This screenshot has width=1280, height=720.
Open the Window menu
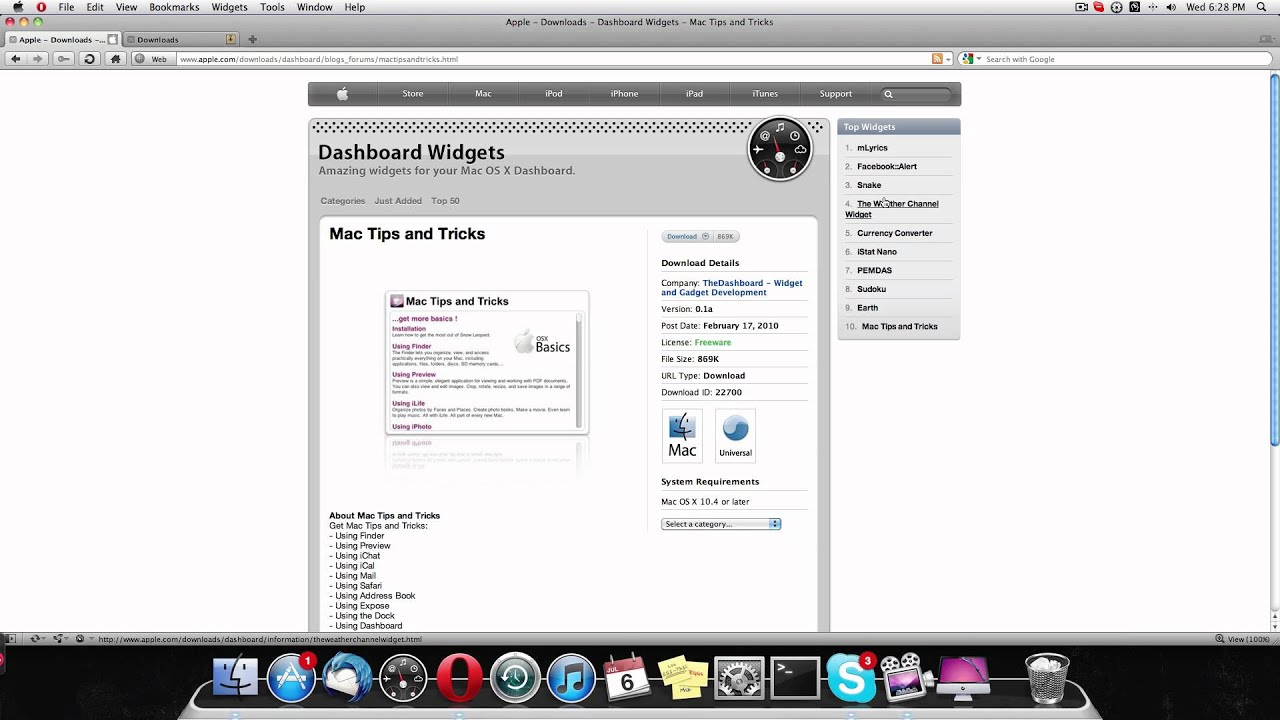[x=315, y=7]
